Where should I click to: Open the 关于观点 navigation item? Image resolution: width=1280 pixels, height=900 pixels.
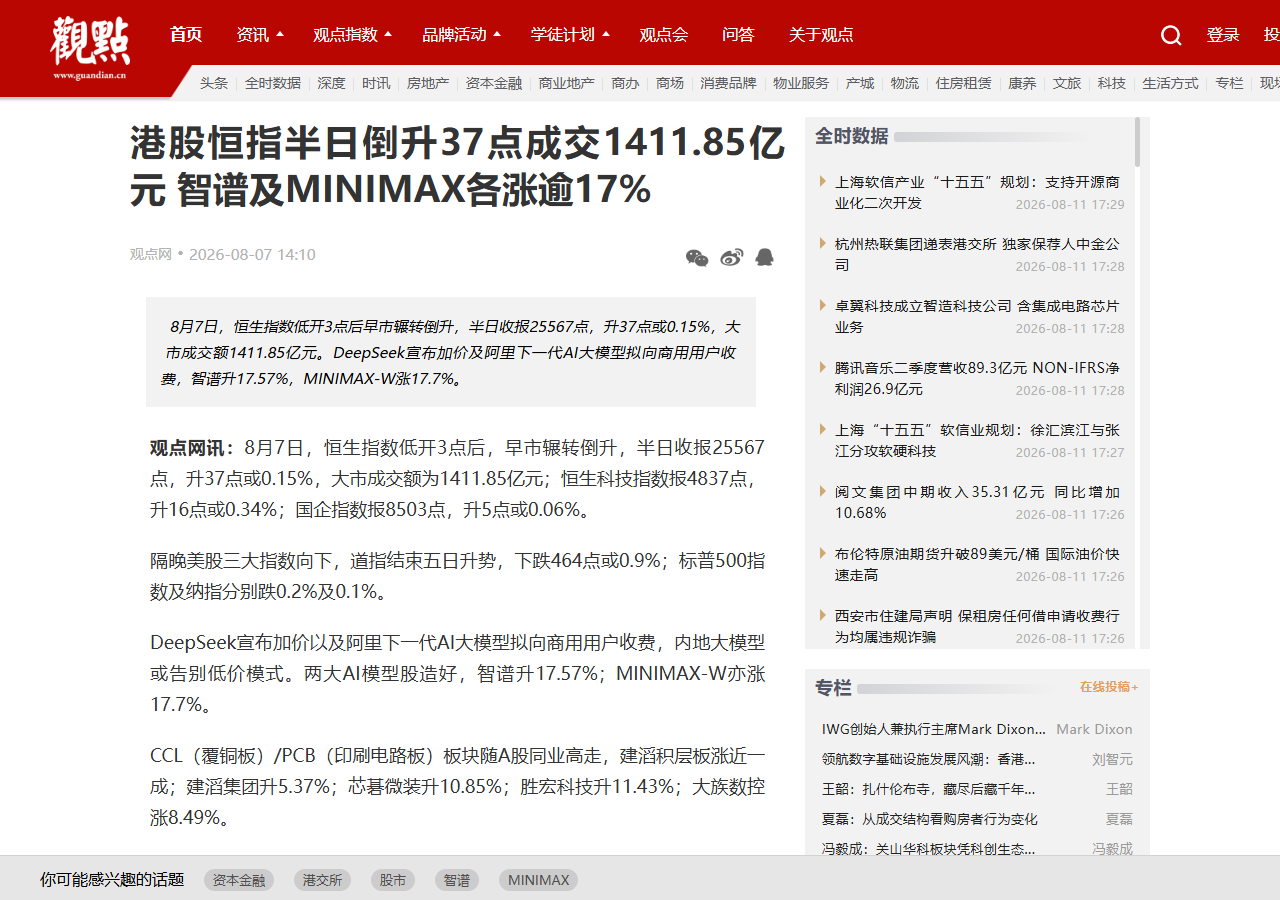click(x=821, y=35)
